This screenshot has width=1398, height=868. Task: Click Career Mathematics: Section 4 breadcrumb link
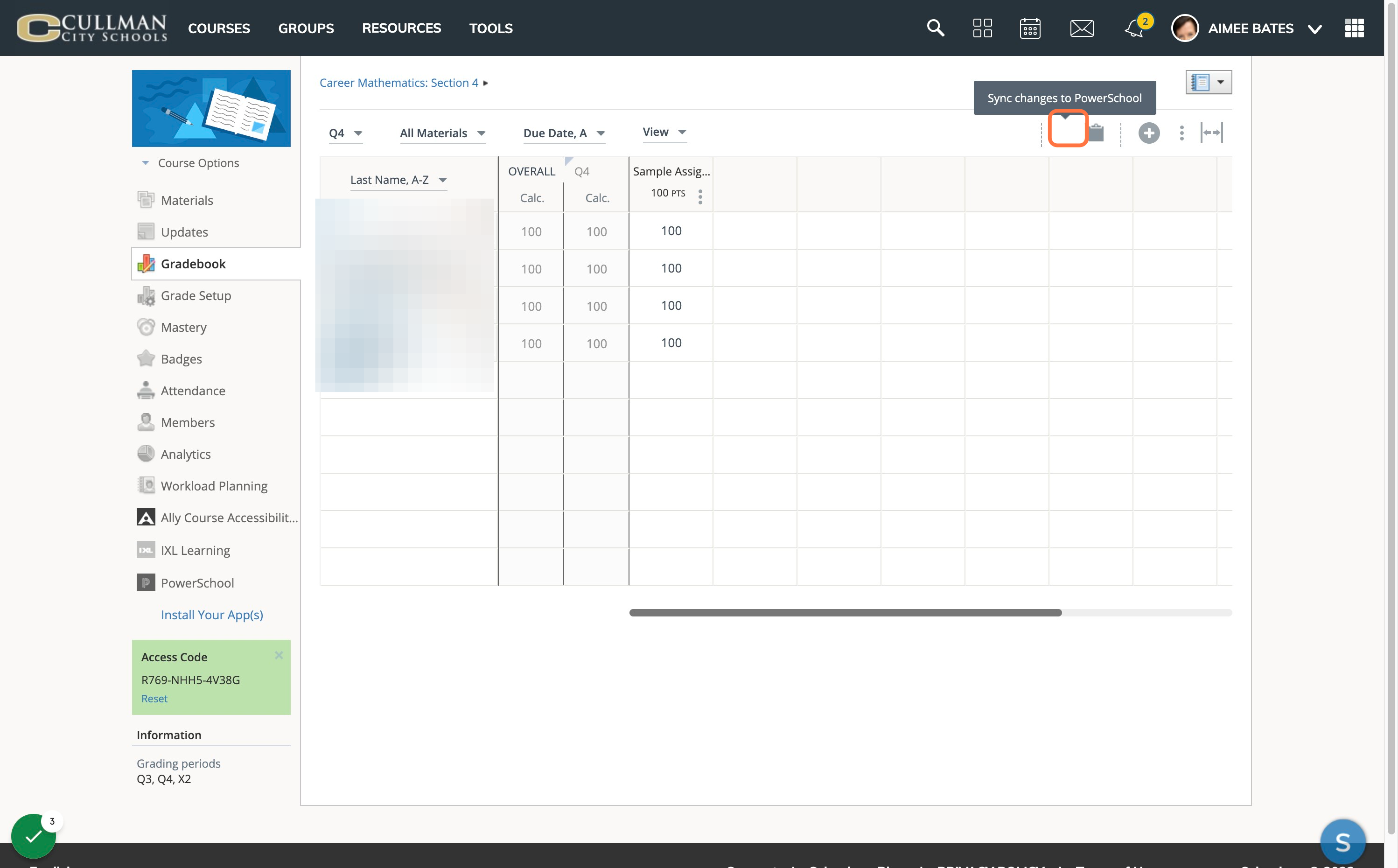399,83
